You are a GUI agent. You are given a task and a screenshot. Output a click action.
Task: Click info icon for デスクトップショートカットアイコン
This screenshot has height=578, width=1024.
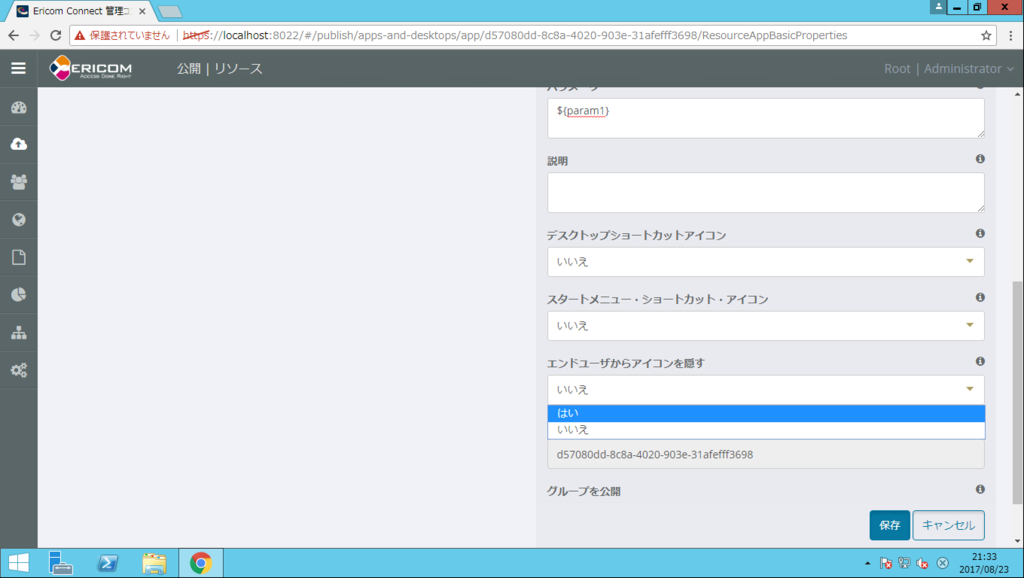coord(980,233)
